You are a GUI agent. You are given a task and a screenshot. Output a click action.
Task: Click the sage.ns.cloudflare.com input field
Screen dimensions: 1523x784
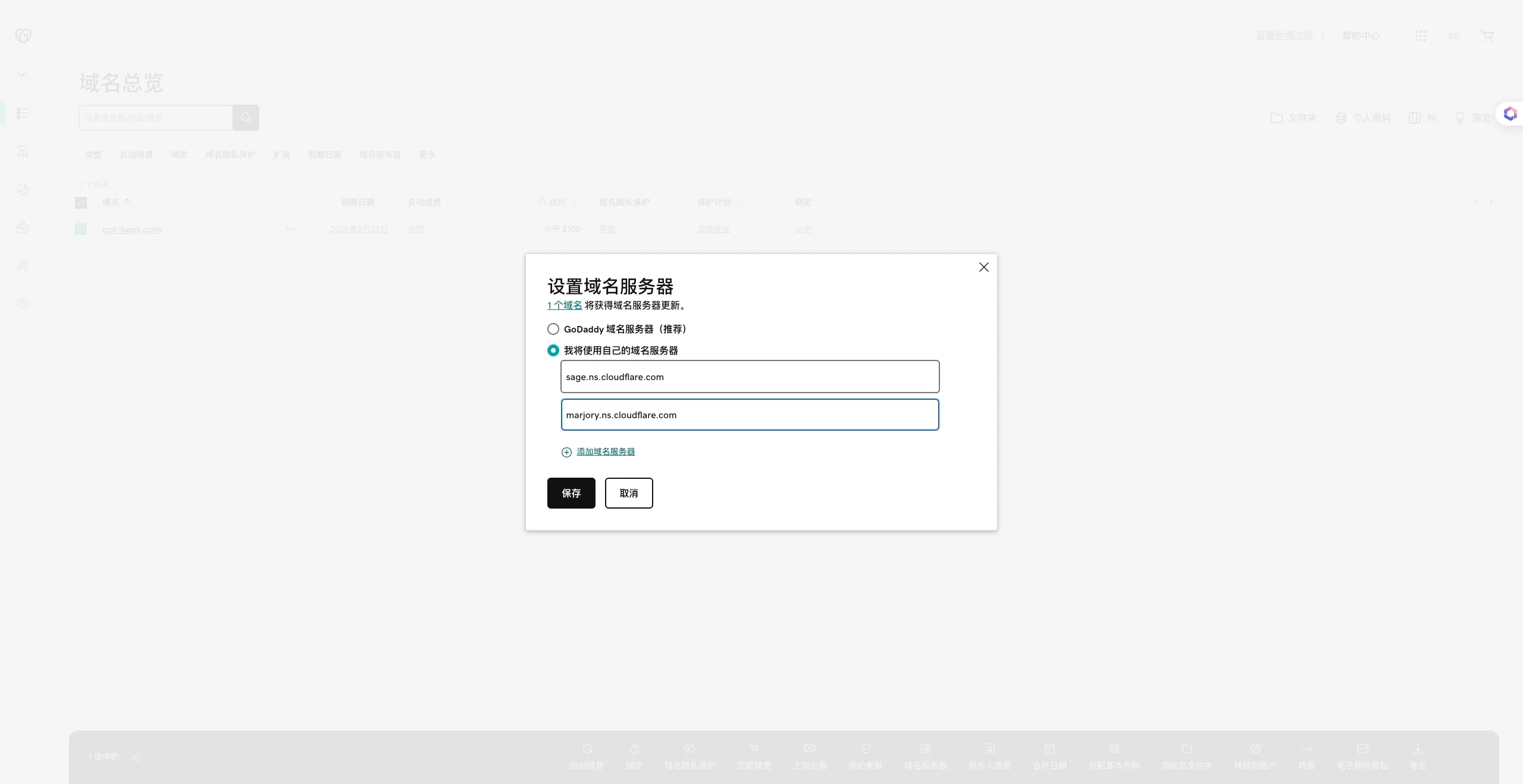[750, 377]
